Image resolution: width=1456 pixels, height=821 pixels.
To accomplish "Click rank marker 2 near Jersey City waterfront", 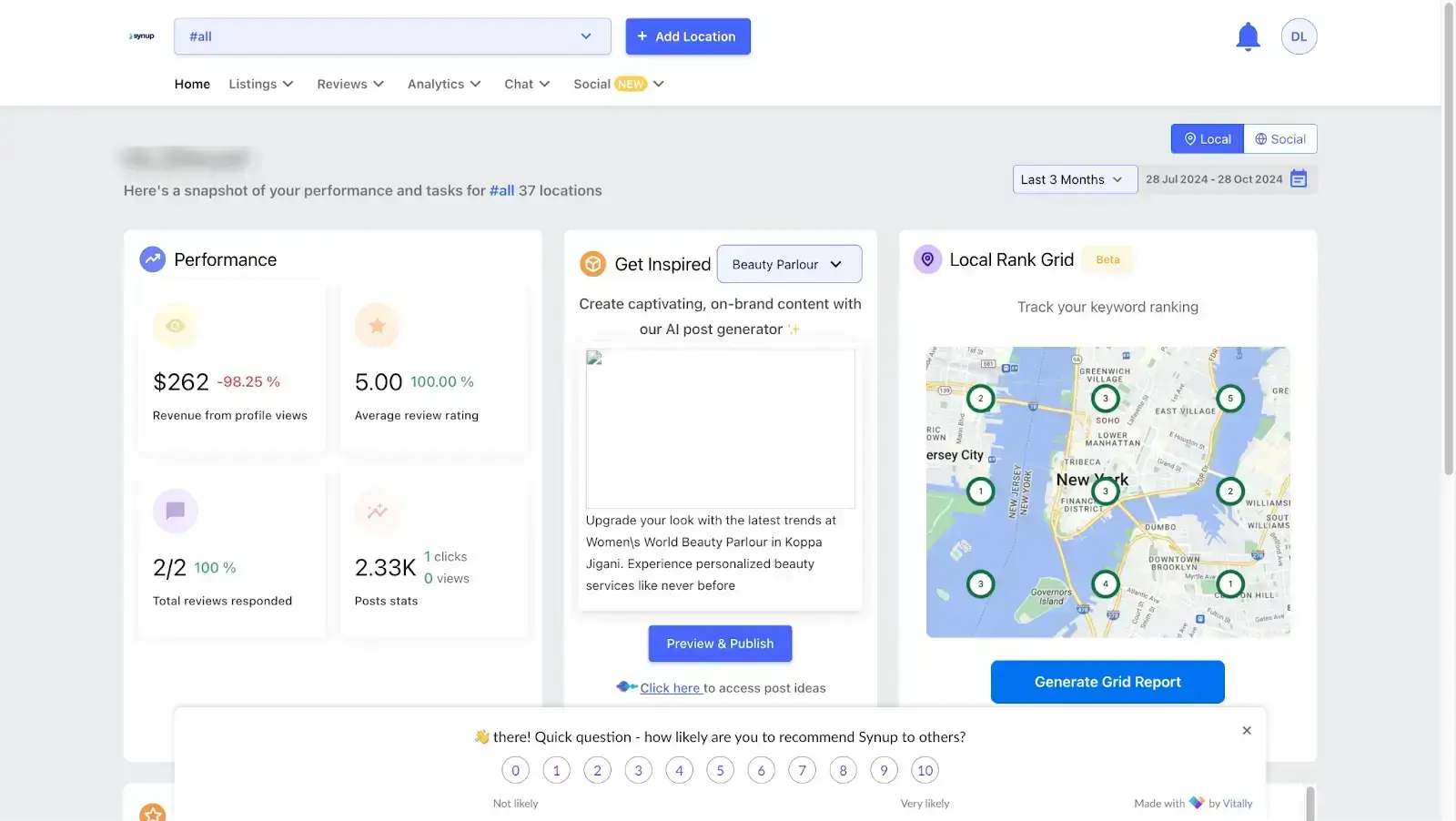I will click(x=980, y=398).
